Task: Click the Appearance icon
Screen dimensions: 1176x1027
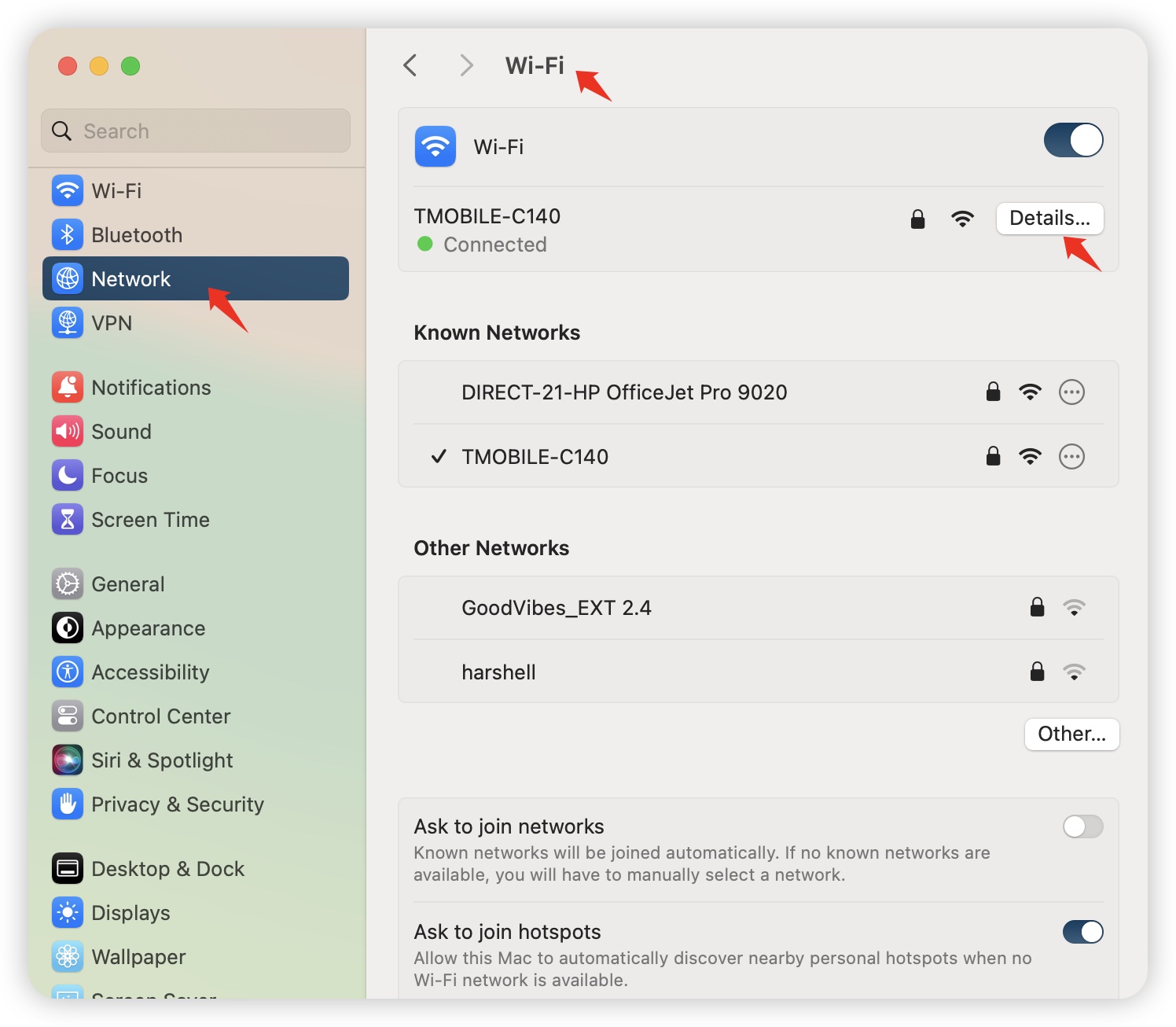Action: 68,628
